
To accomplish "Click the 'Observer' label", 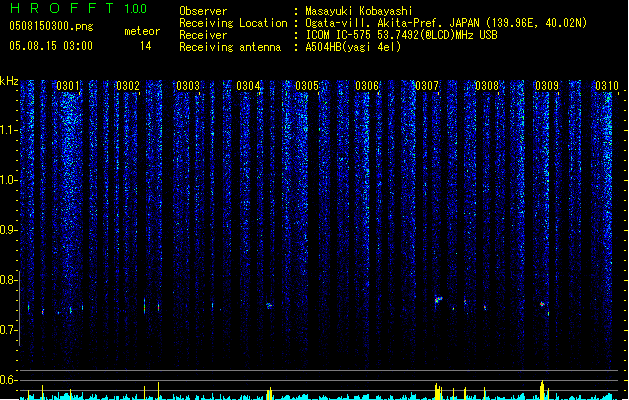I will (x=203, y=11).
